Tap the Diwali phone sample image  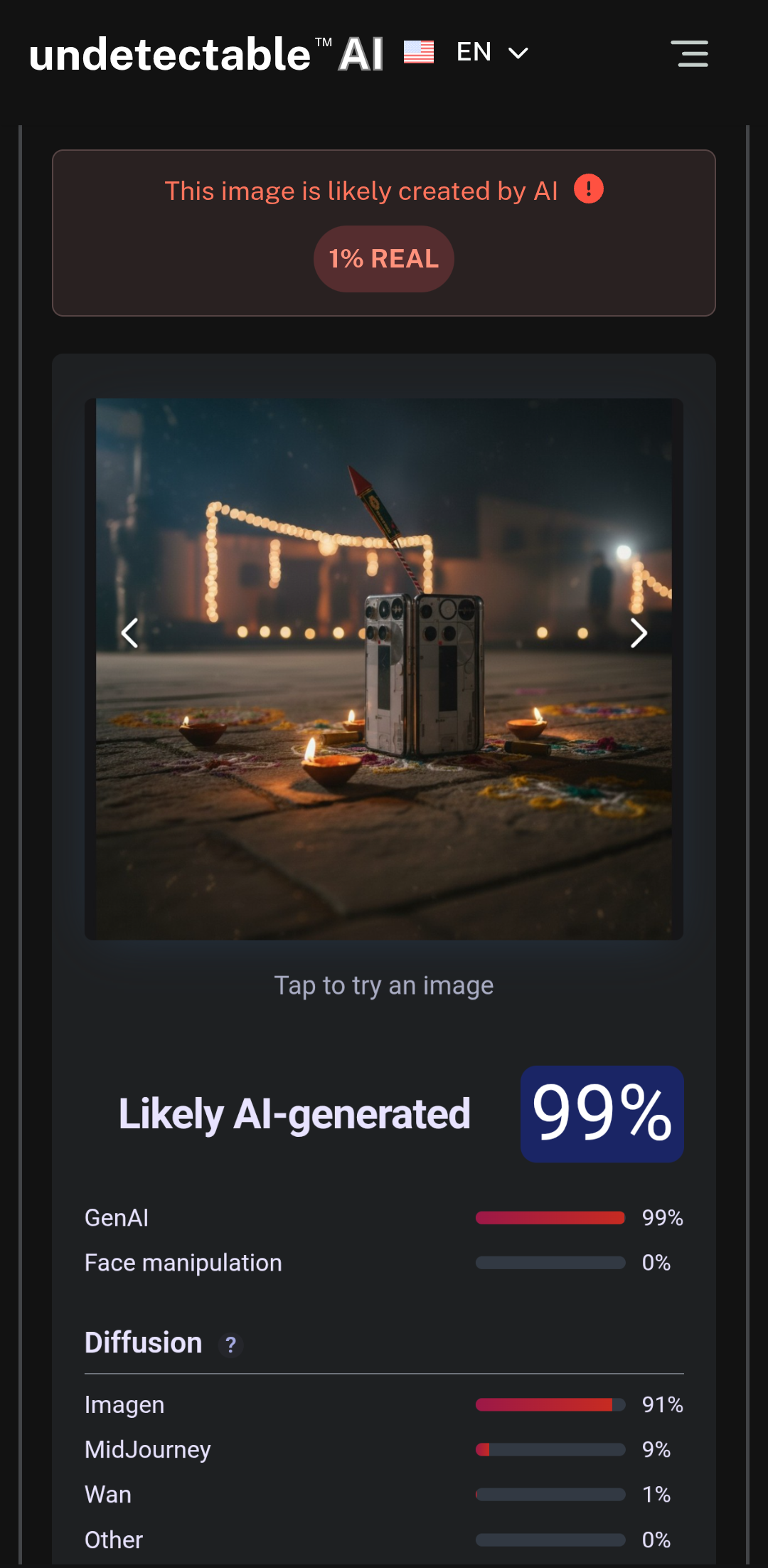click(x=384, y=669)
